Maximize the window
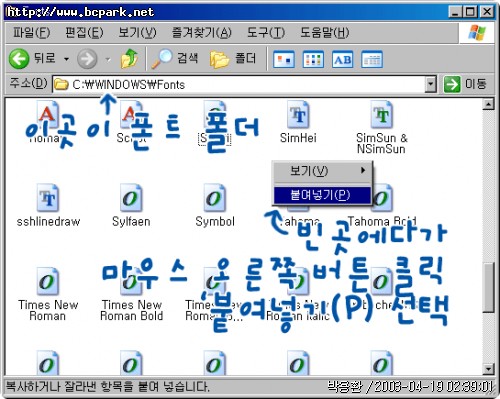The image size is (500, 399). pos(470,12)
